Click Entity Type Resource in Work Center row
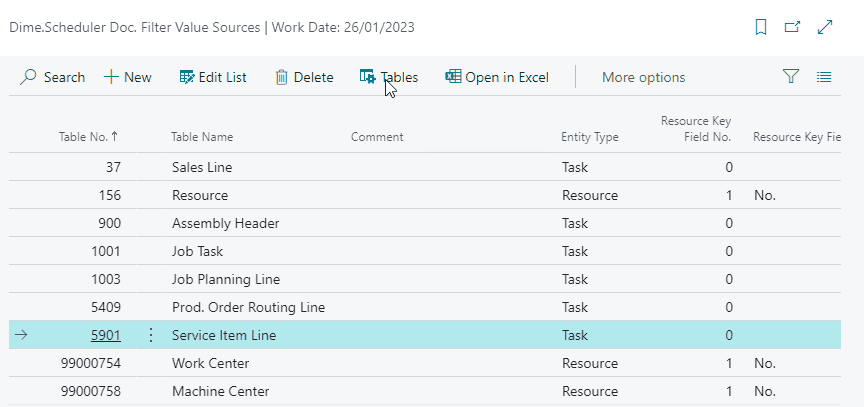 click(590, 363)
